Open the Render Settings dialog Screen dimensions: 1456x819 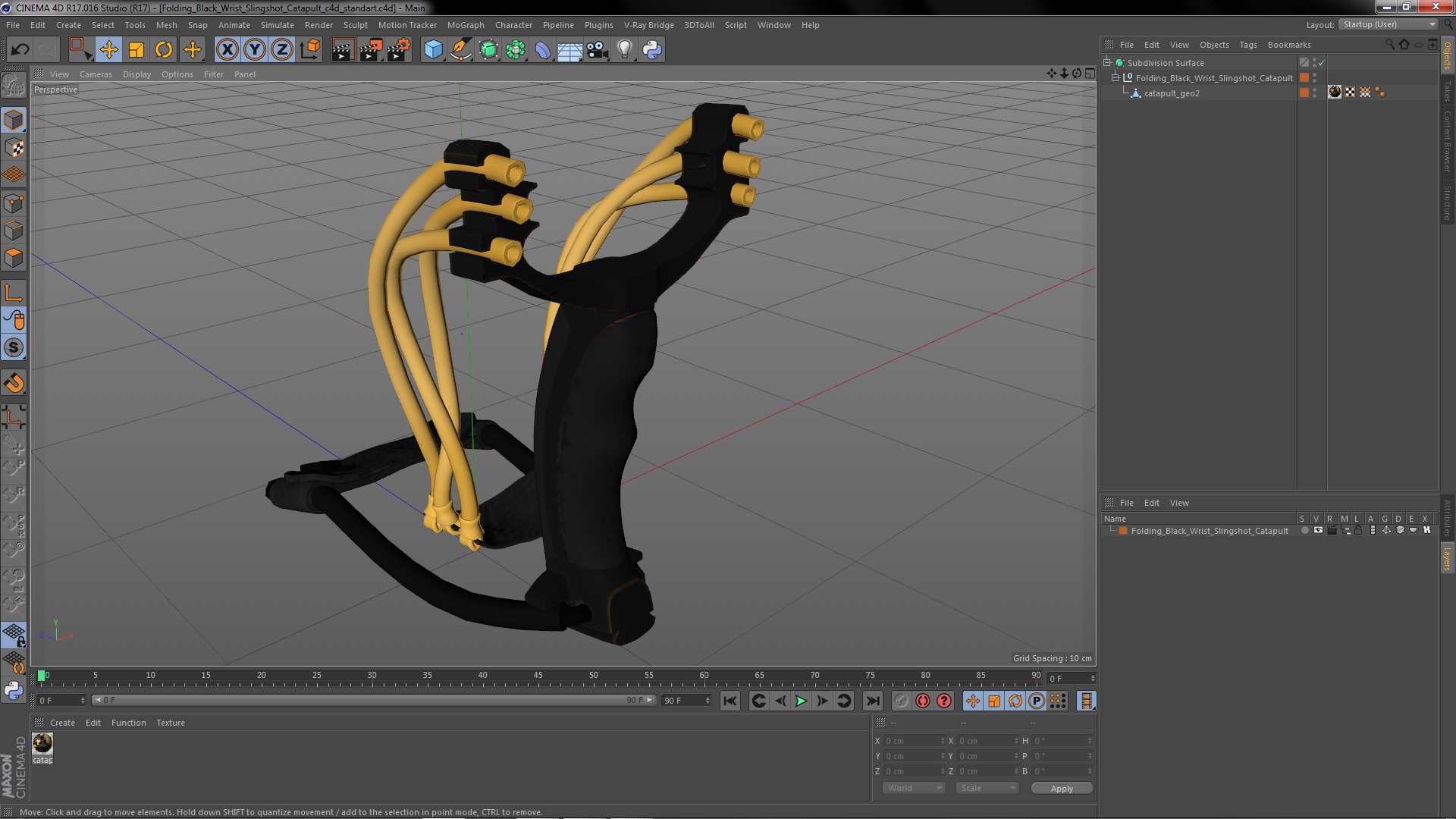pyautogui.click(x=398, y=50)
